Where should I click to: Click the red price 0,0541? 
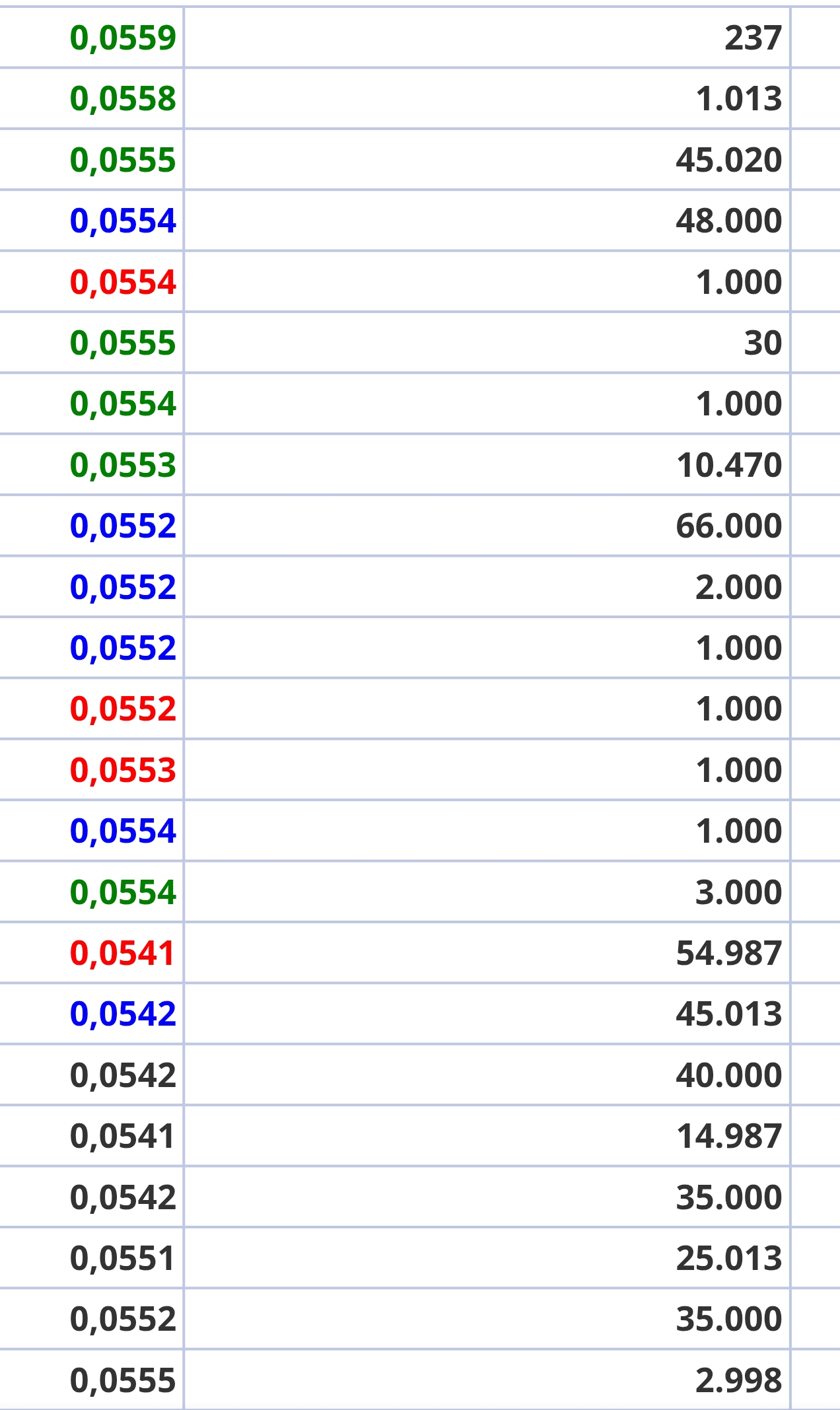coord(122,953)
